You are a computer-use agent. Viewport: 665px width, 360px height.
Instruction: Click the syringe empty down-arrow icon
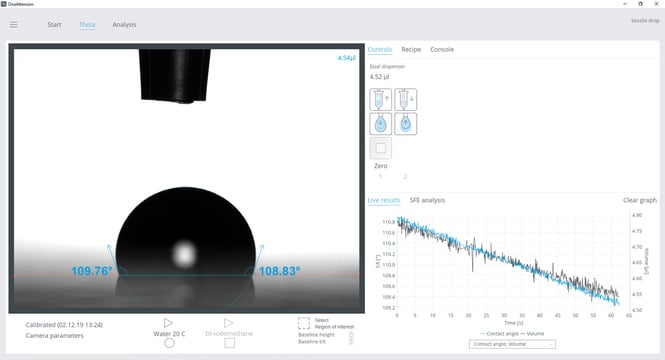pos(405,100)
